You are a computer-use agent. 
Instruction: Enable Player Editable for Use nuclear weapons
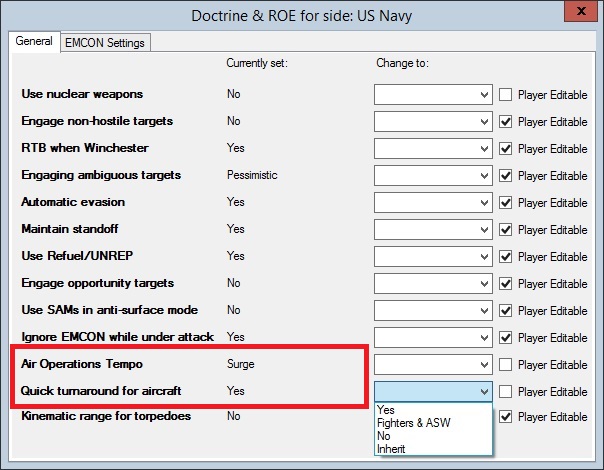click(x=505, y=94)
